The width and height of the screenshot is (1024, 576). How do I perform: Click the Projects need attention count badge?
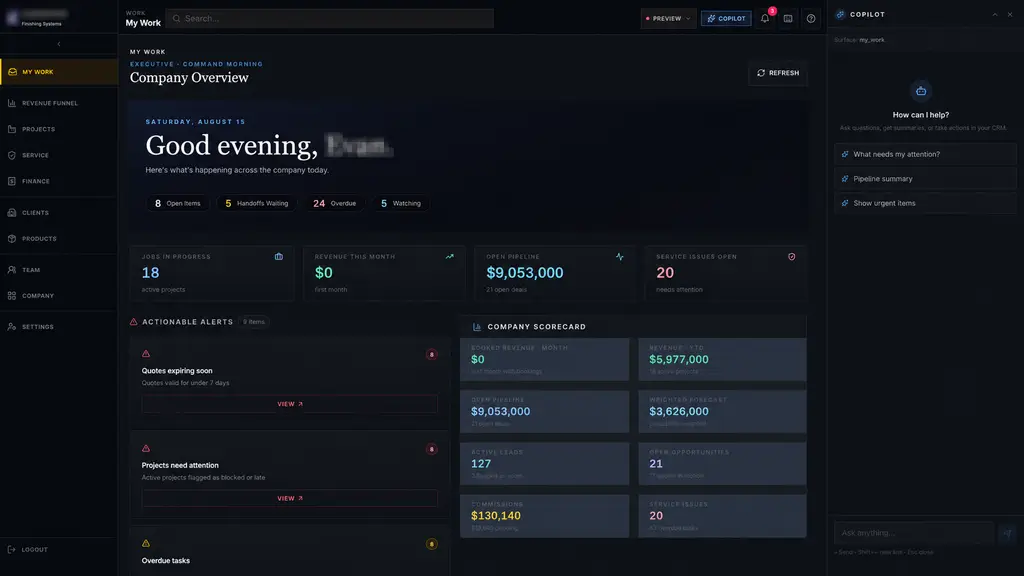pos(432,449)
